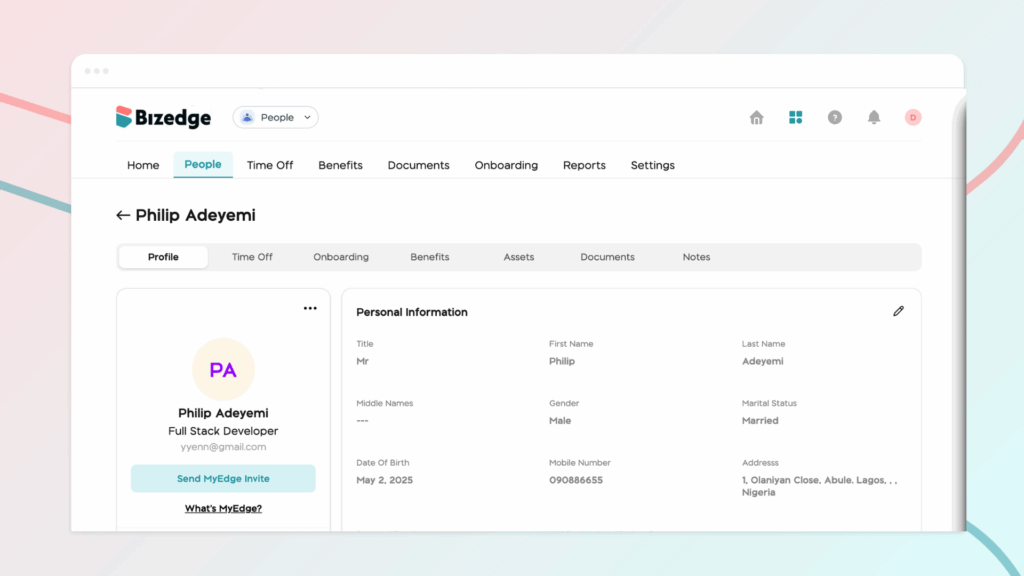Click the help question mark icon

(835, 118)
